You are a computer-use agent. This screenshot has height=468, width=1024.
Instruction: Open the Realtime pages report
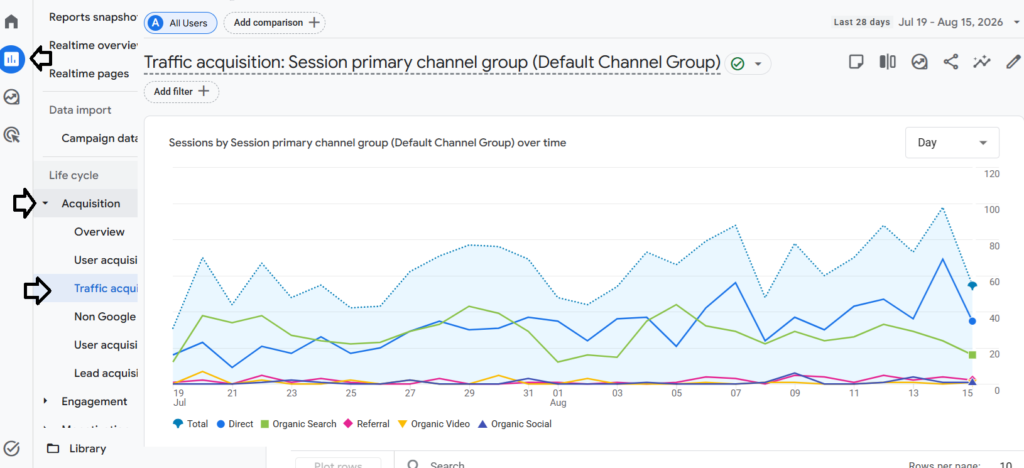click(89, 74)
